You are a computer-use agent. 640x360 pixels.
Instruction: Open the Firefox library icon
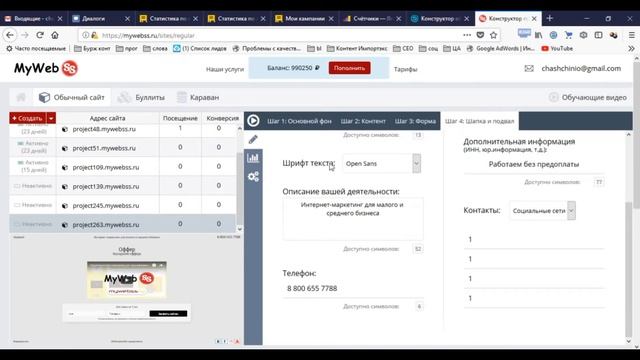pos(539,35)
